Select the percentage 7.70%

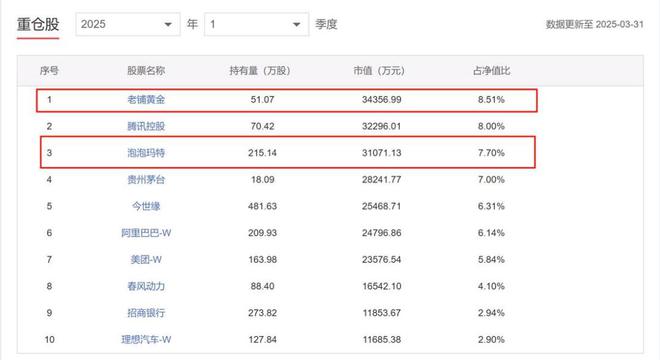(491, 153)
